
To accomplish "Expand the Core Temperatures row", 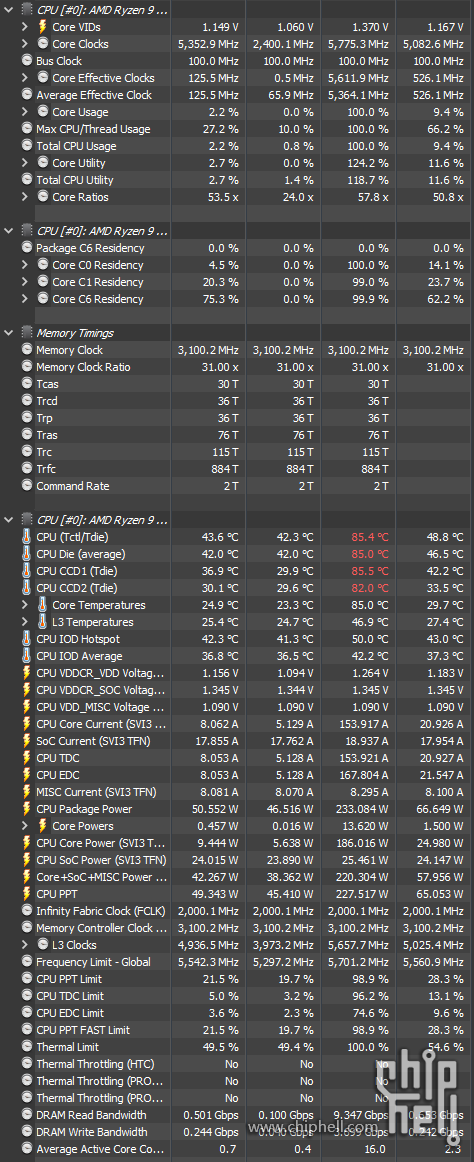I will point(25,605).
